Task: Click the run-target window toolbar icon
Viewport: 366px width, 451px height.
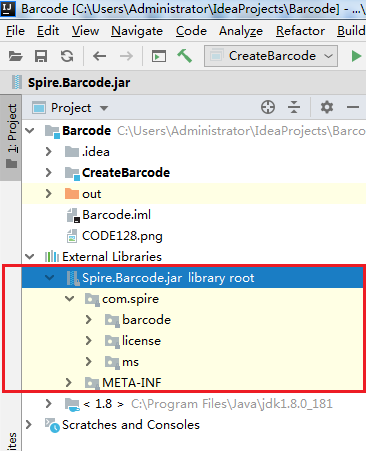Action: tap(159, 56)
